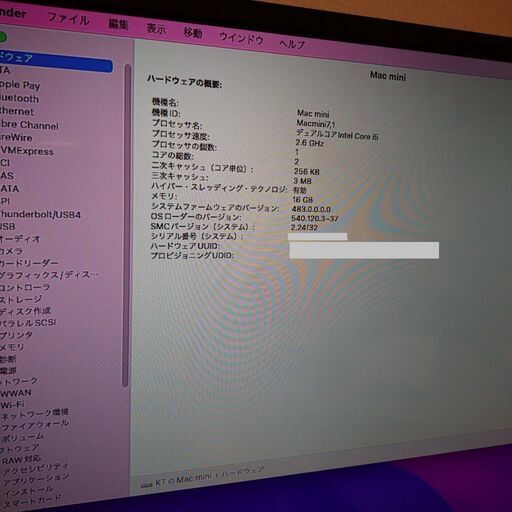Select SAS in the sidebar
512x512 pixels.
tap(7, 176)
